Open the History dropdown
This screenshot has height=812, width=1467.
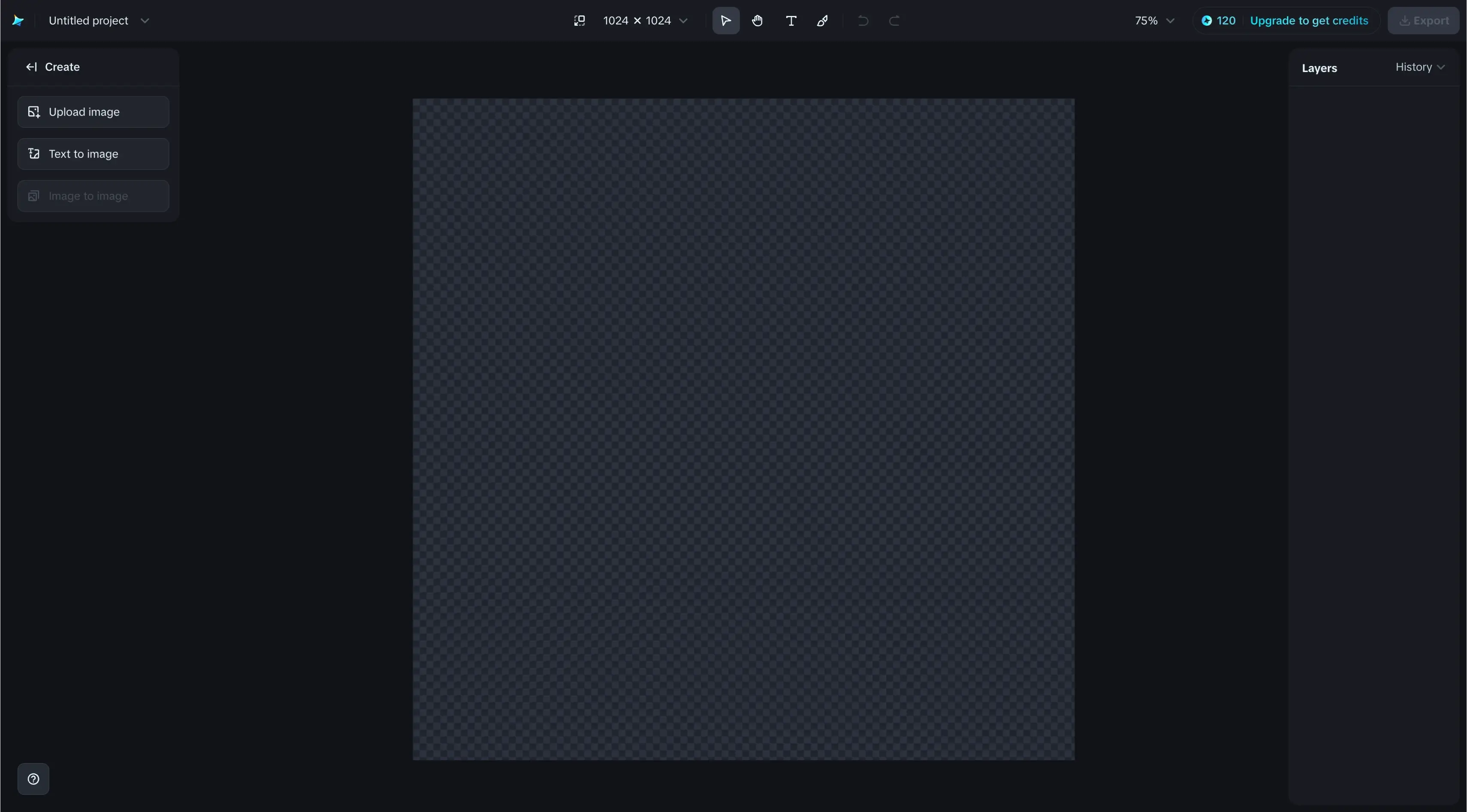[x=1420, y=67]
